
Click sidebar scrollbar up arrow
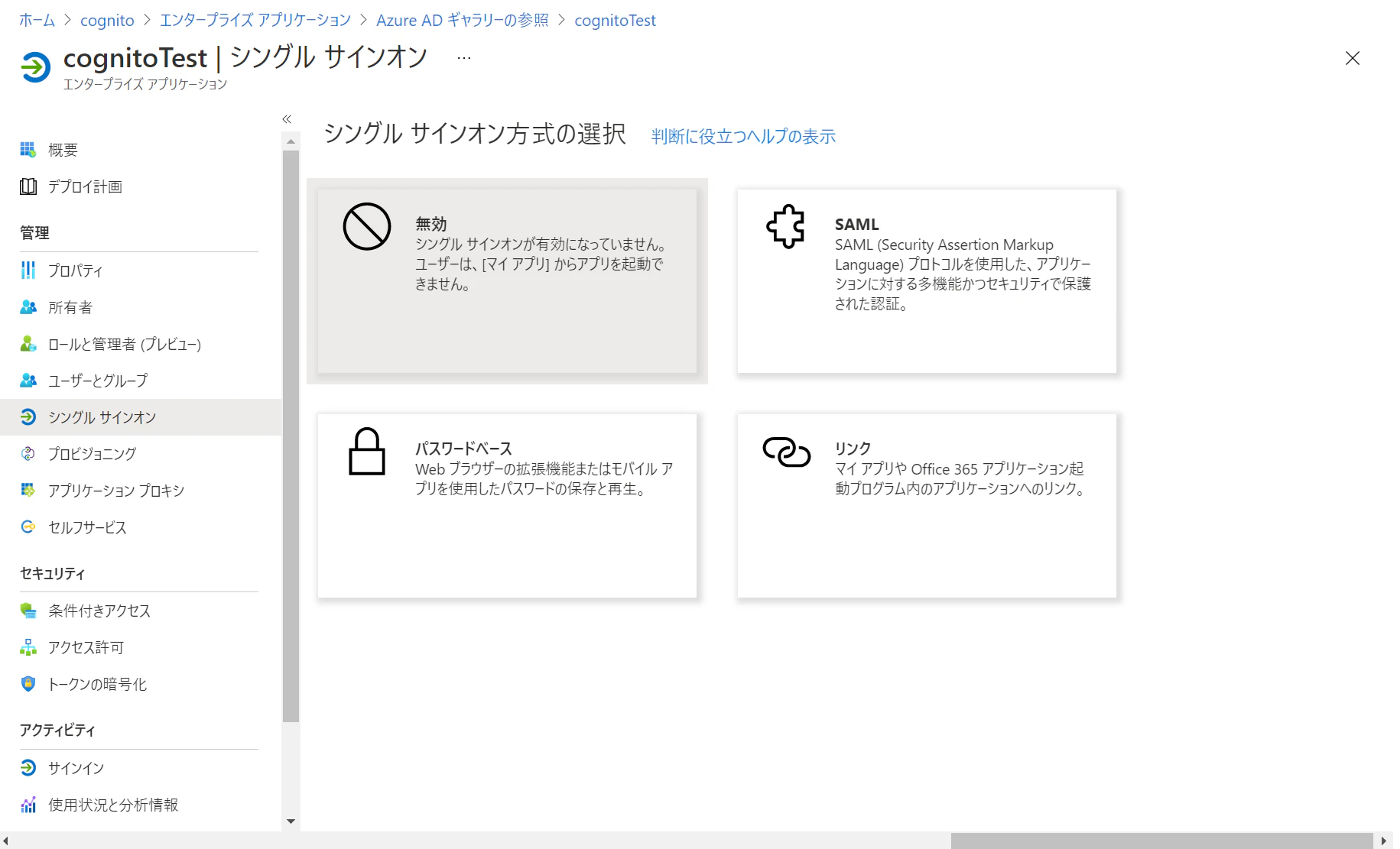(291, 141)
